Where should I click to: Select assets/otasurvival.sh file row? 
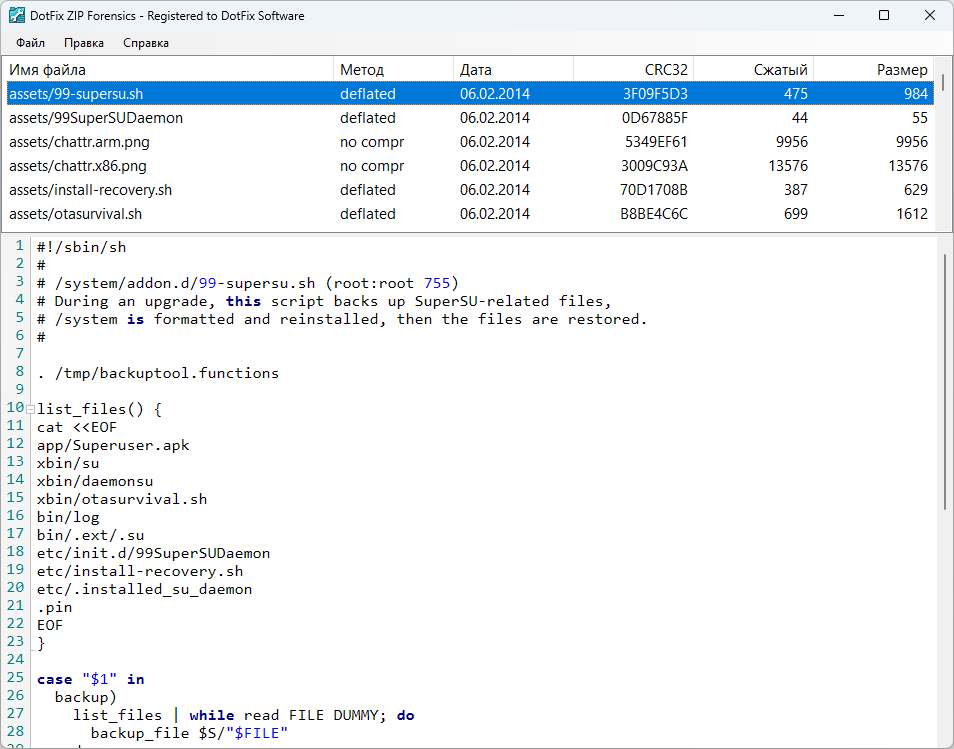coord(470,214)
